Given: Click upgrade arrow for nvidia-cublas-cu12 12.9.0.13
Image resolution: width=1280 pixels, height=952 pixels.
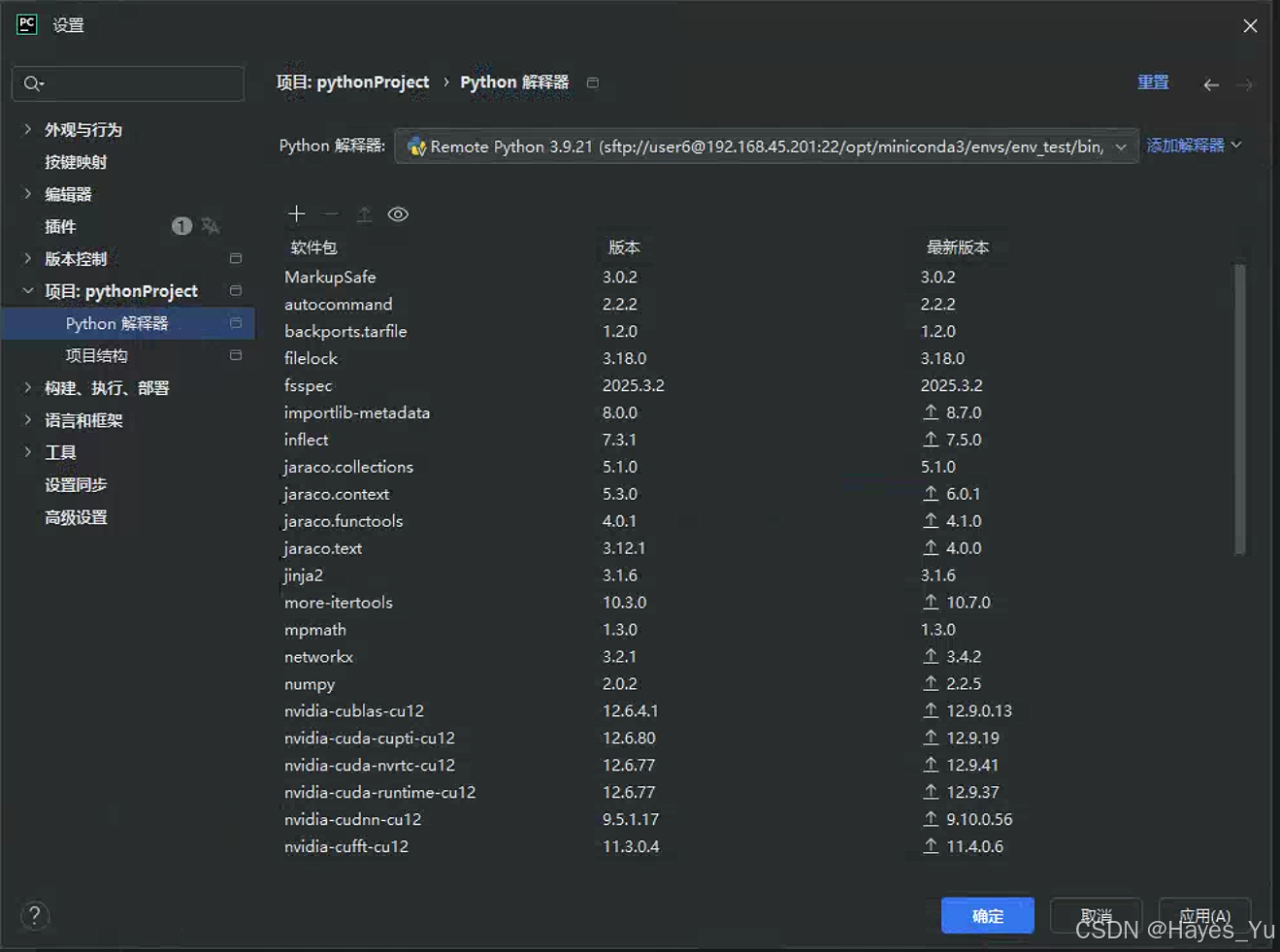Looking at the screenshot, I should coord(931,711).
